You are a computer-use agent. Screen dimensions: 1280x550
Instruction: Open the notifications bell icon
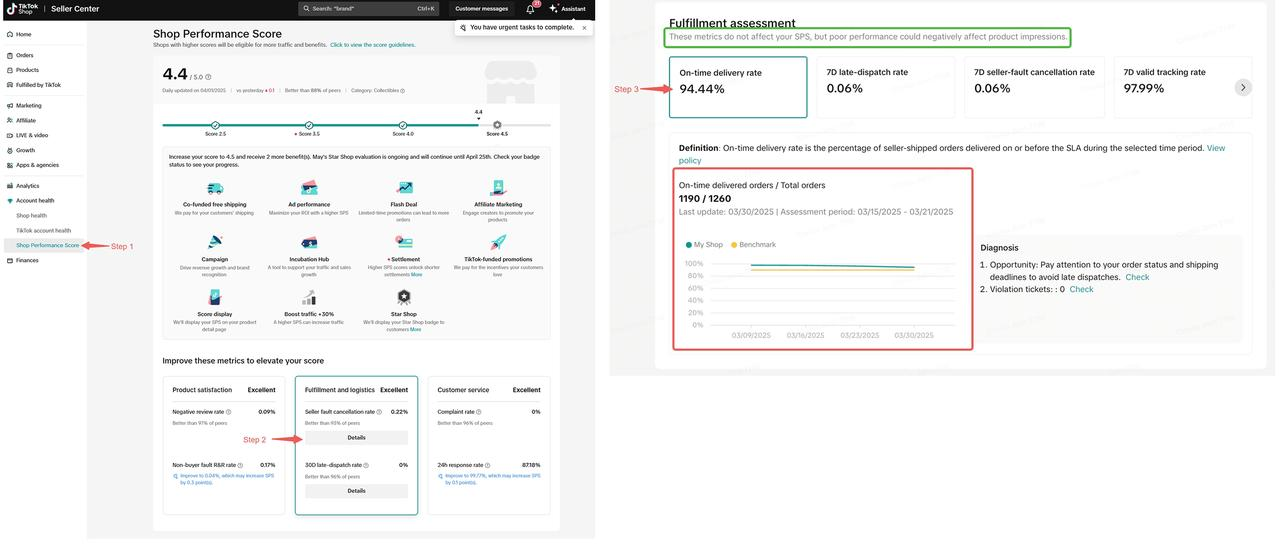(x=530, y=9)
